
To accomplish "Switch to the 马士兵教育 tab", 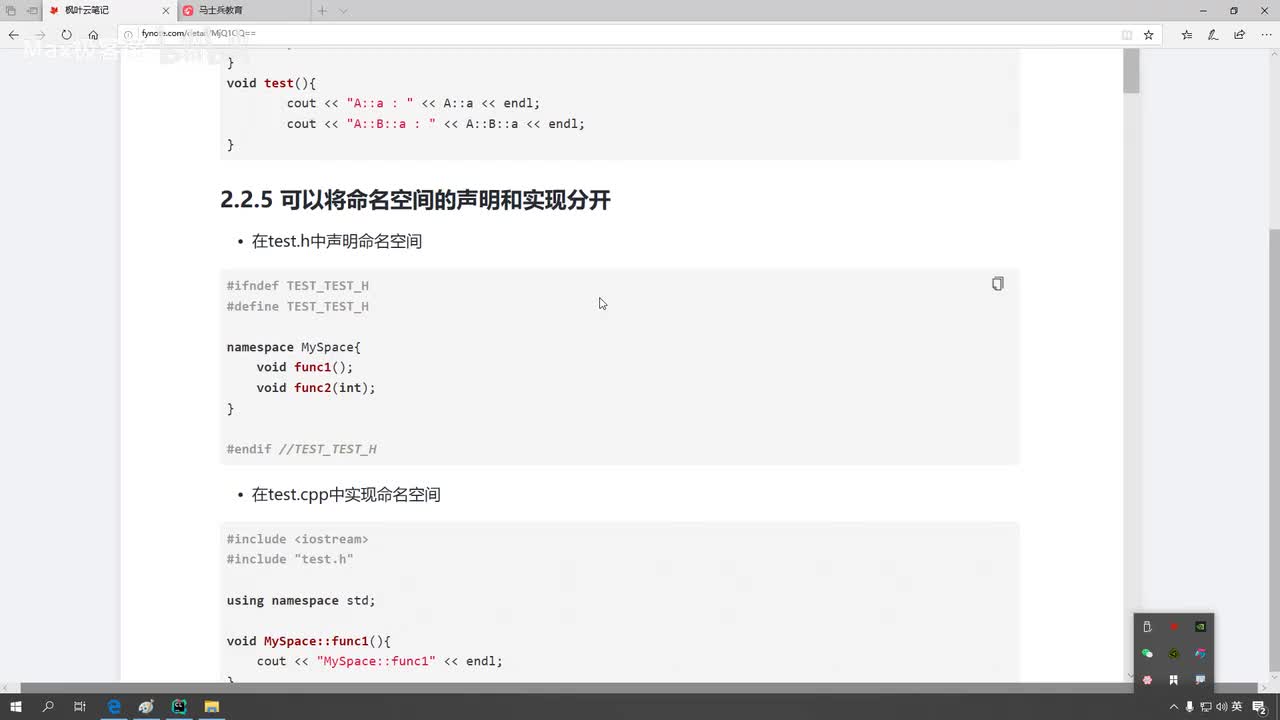I will click(242, 11).
